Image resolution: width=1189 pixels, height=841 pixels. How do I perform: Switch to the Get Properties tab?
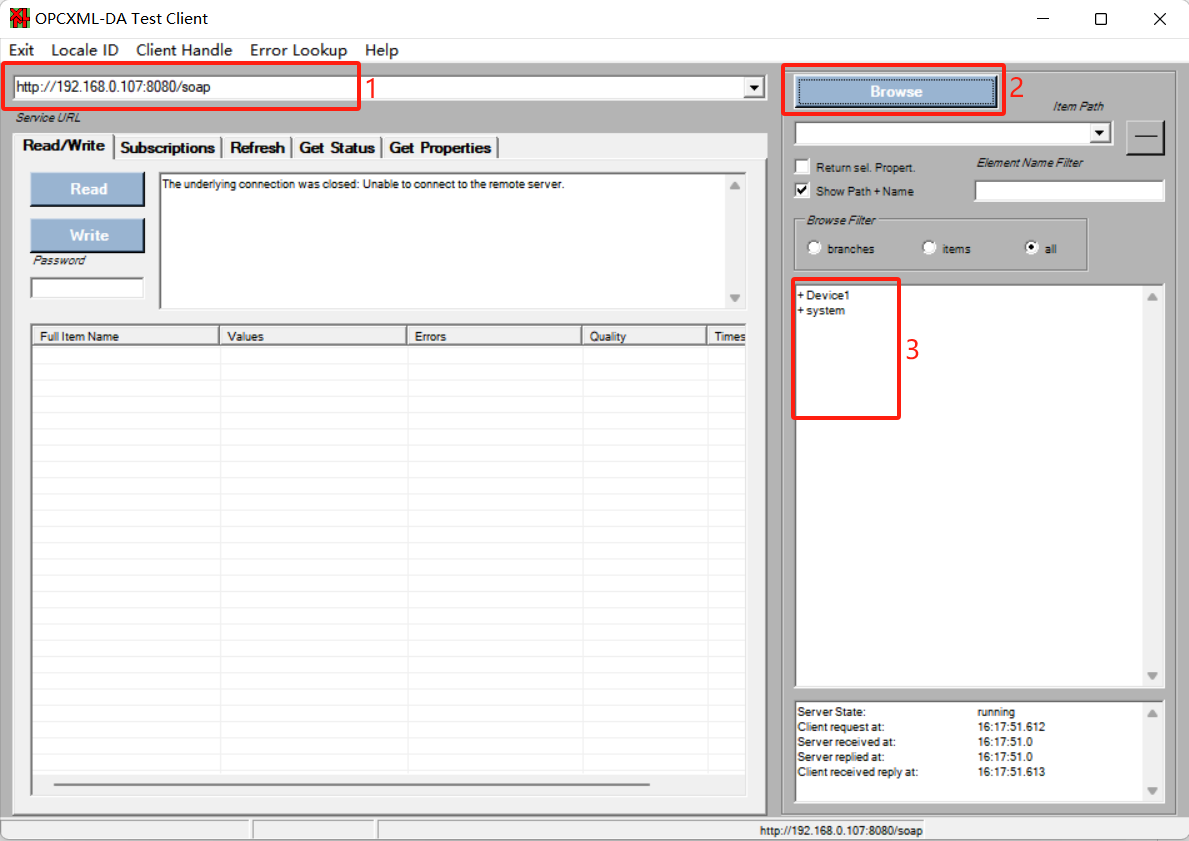point(440,148)
